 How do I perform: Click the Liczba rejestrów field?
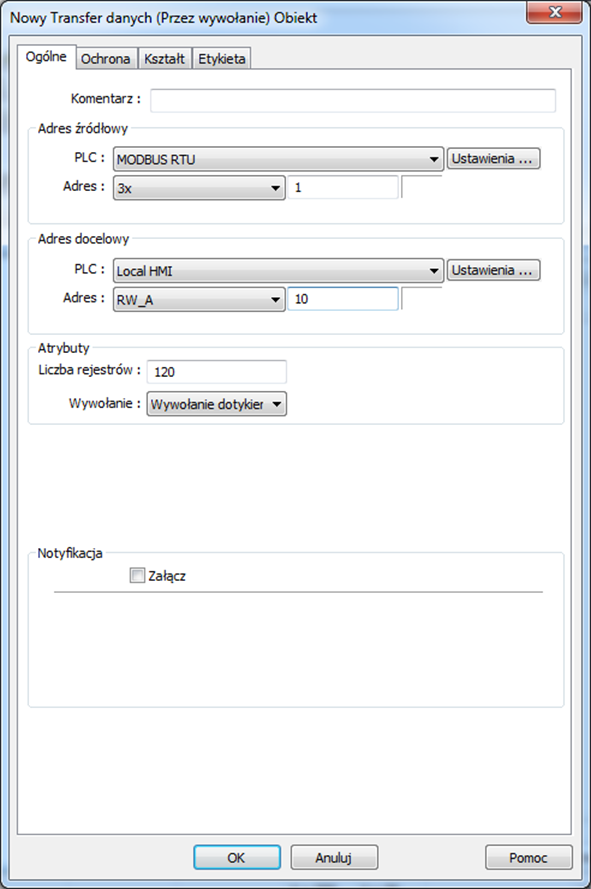(217, 372)
